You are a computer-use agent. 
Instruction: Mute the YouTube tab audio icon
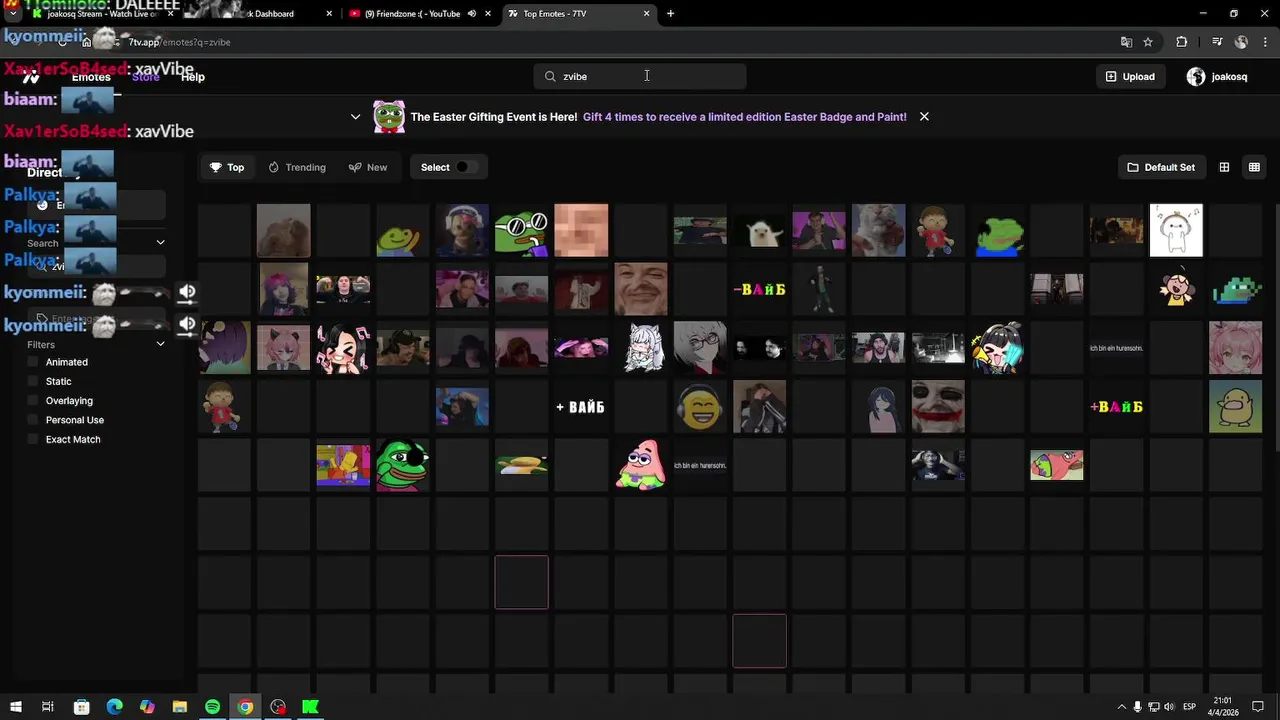pos(472,14)
